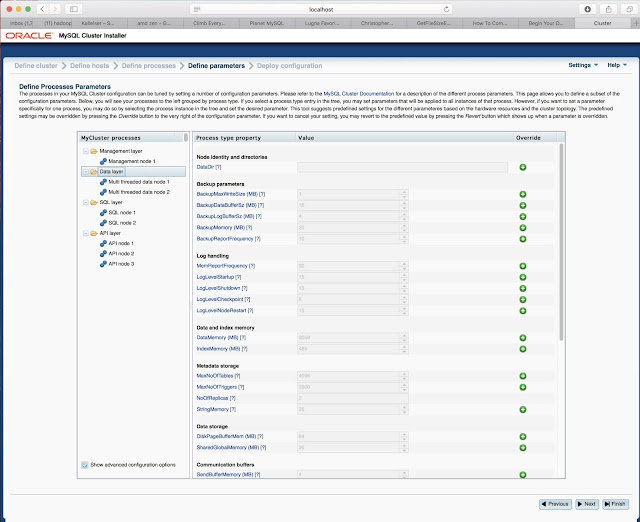Go to Define processes step
This screenshot has width=640, height=522.
(149, 66)
